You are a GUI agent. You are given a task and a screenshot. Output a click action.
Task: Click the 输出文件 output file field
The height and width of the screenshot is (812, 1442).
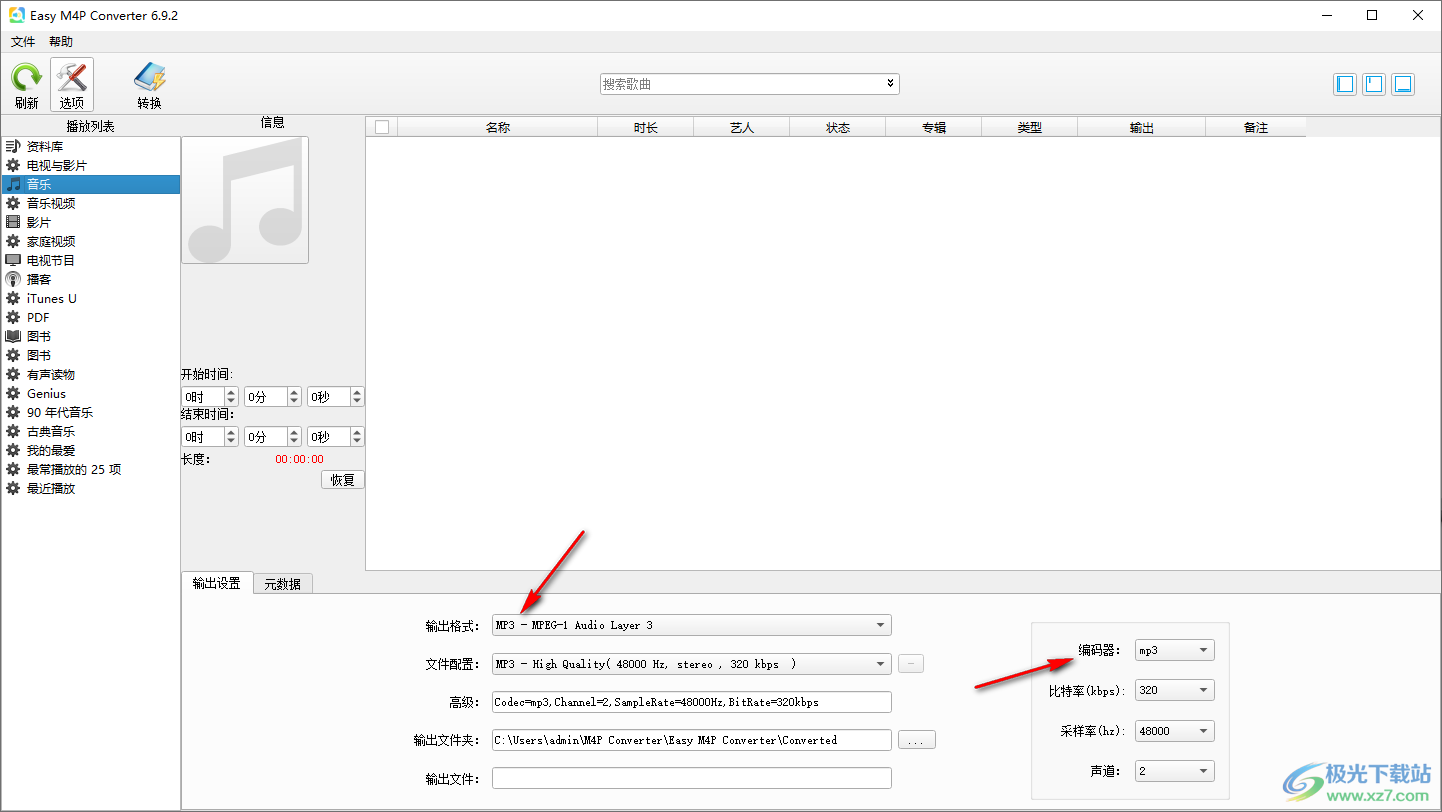pyautogui.click(x=691, y=778)
